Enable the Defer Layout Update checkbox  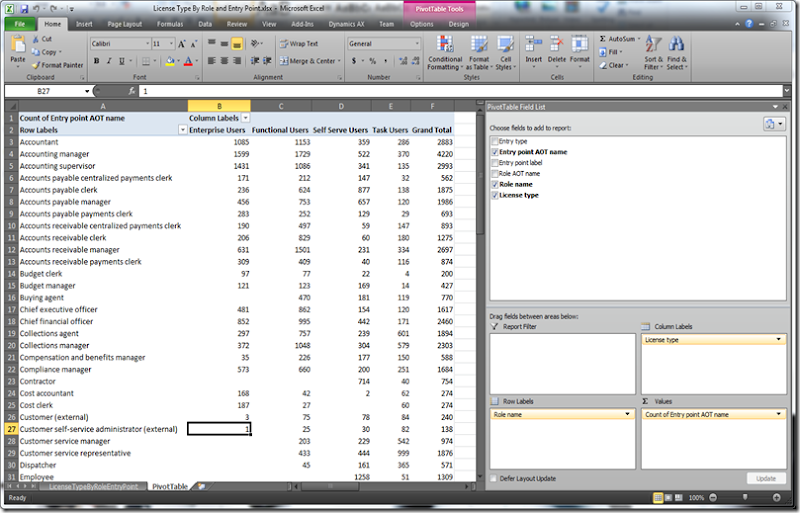495,479
